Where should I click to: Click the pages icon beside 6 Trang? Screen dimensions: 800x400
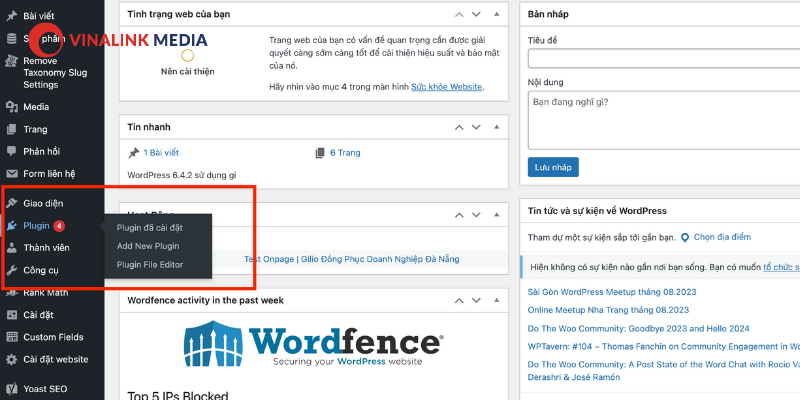pos(320,153)
